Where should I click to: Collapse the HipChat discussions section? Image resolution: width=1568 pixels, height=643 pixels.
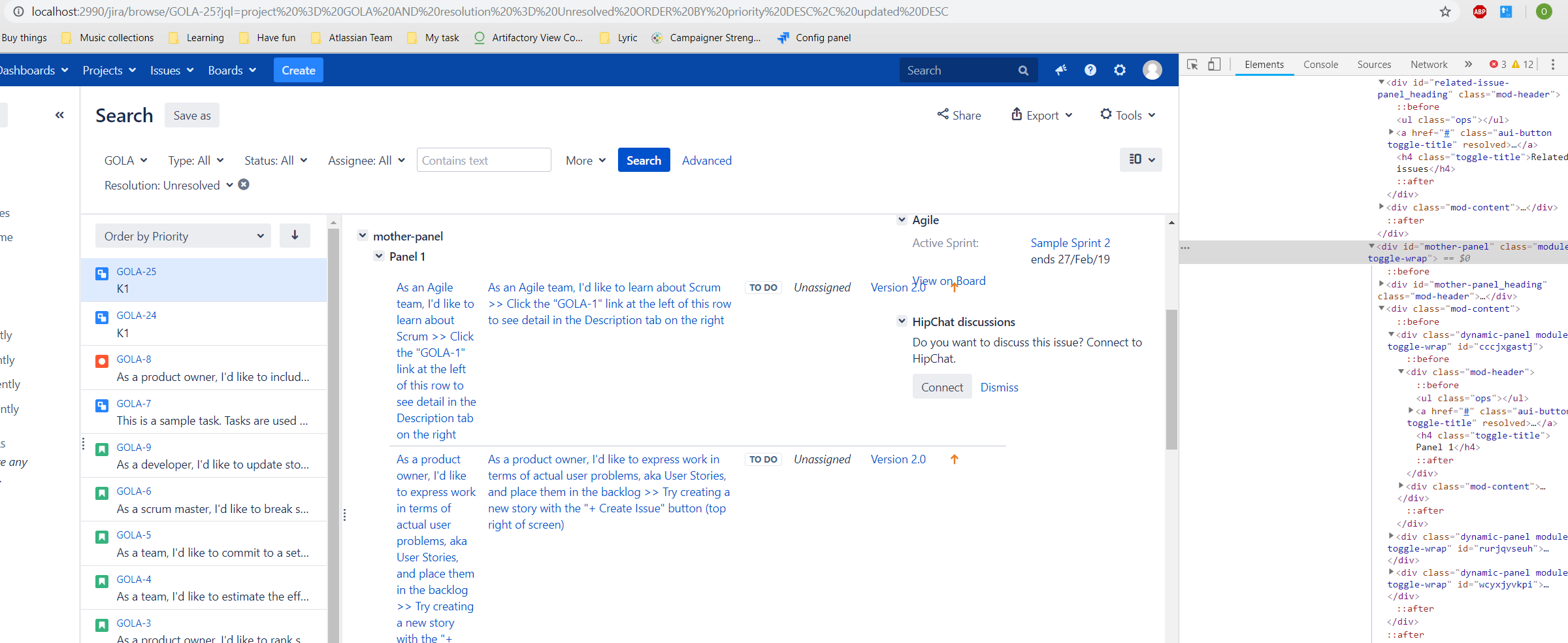[x=902, y=321]
